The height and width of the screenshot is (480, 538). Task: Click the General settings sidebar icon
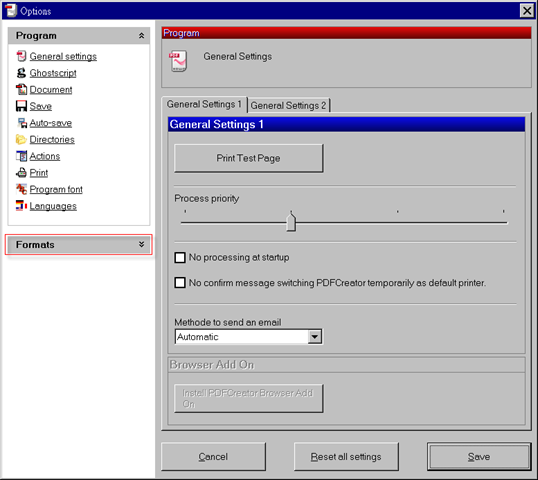pos(21,56)
